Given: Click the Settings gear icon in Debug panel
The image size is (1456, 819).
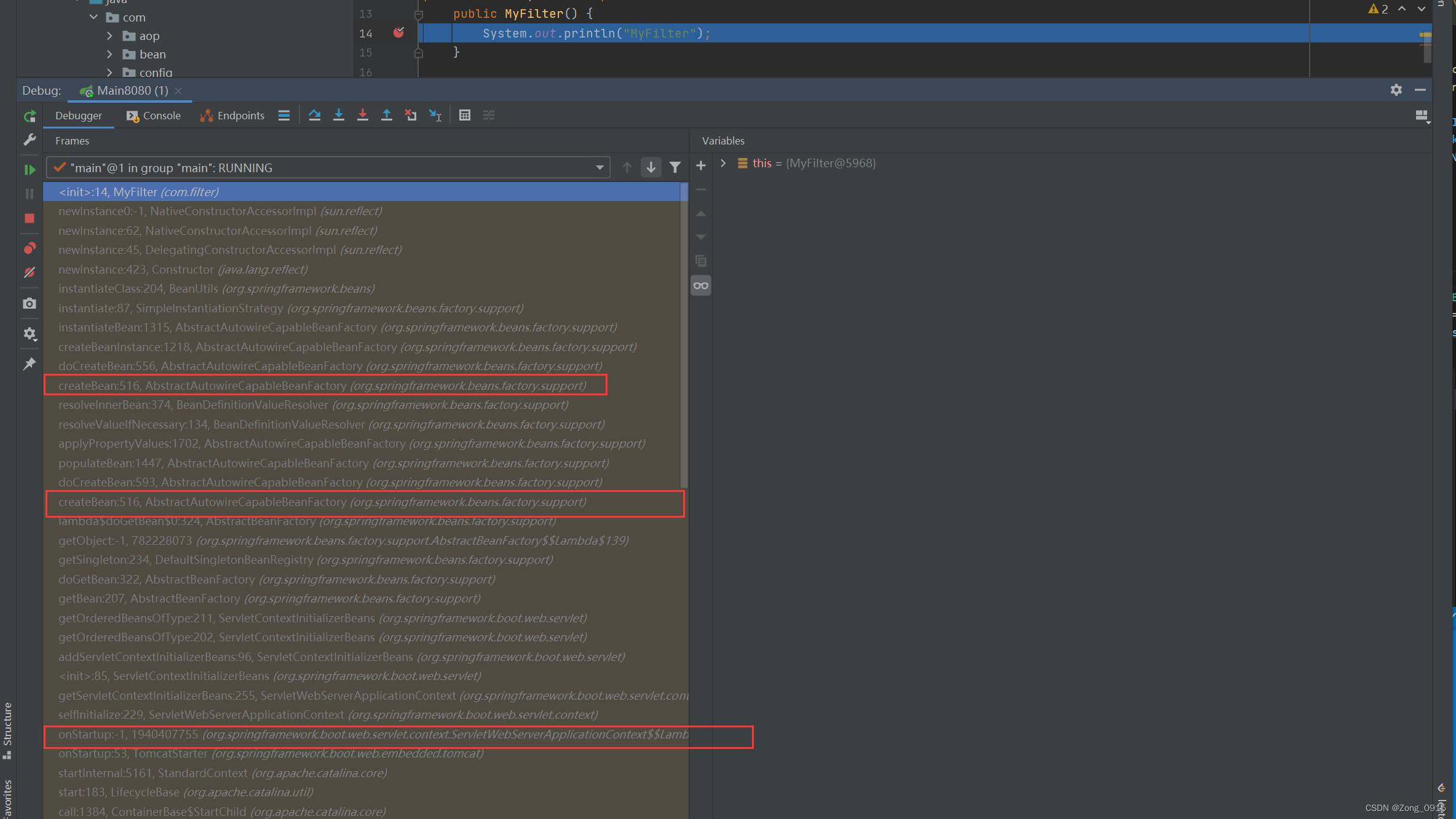Looking at the screenshot, I should (x=1396, y=90).
